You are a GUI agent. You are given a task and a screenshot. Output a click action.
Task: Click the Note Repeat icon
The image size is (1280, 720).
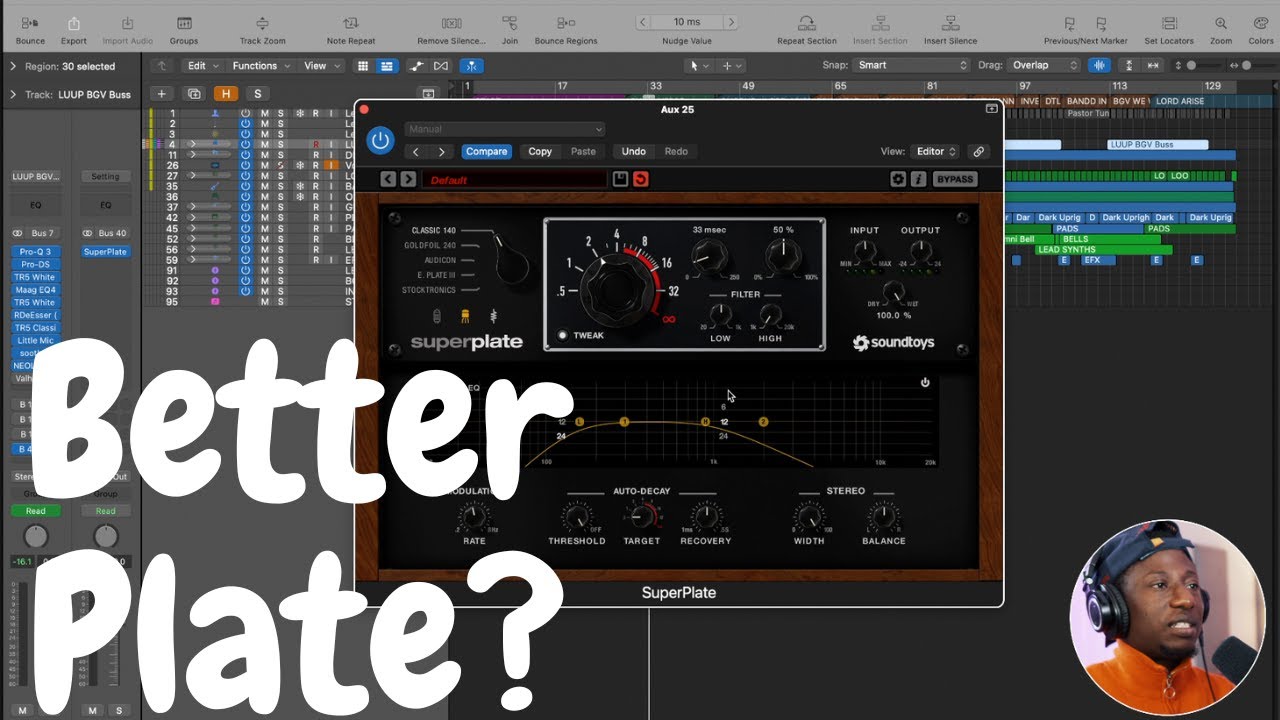[x=351, y=23]
